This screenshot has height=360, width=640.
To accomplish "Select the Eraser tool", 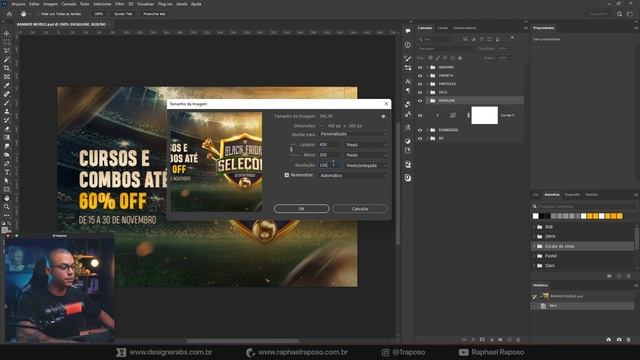I will coord(7,129).
